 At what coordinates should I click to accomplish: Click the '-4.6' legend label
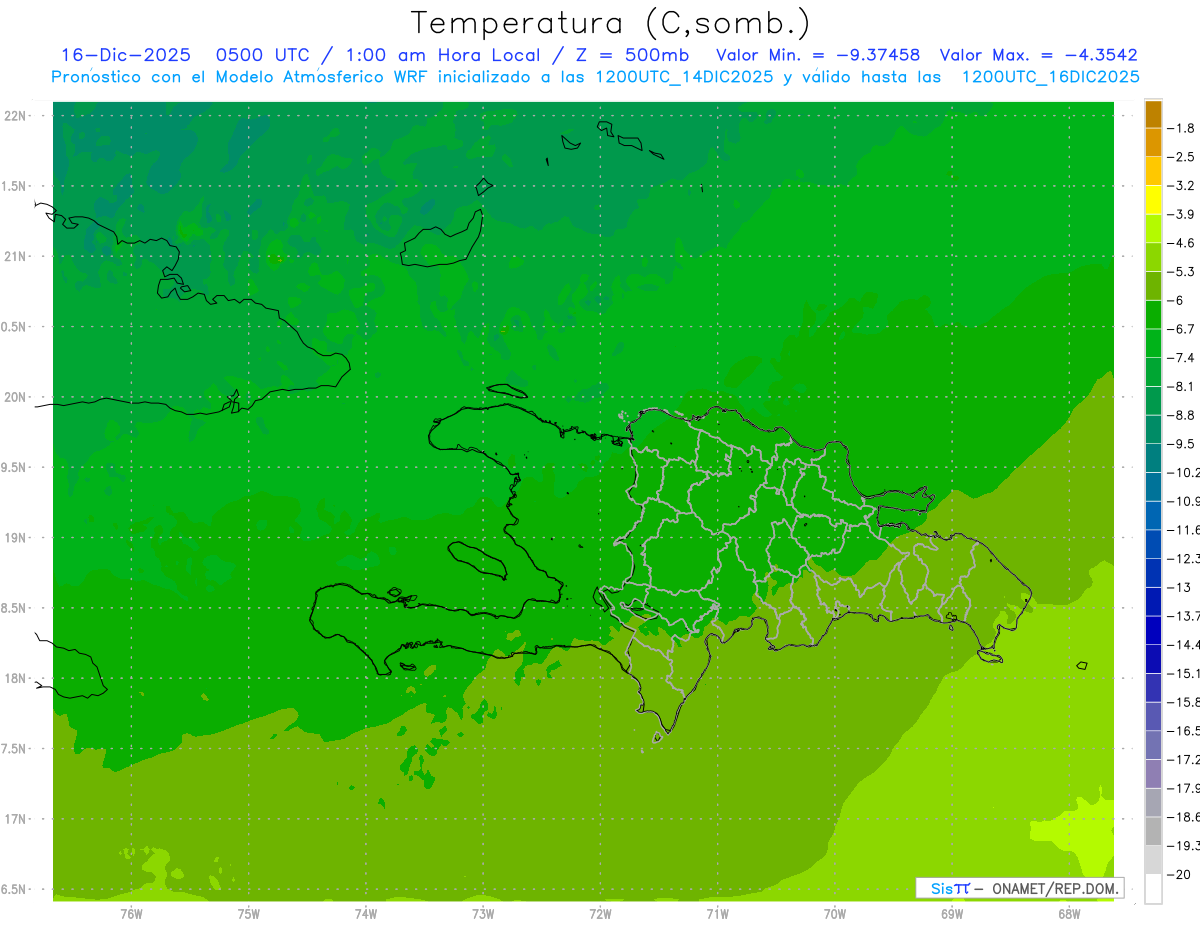coord(1182,243)
